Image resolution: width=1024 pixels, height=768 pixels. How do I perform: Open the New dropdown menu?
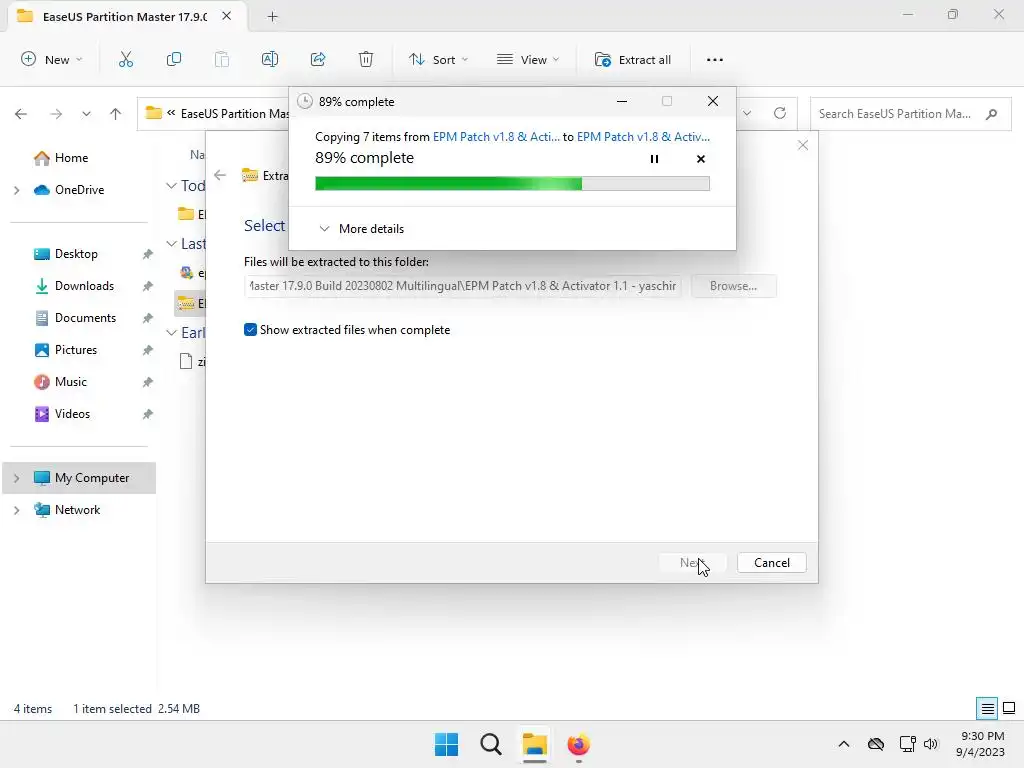[x=52, y=59]
